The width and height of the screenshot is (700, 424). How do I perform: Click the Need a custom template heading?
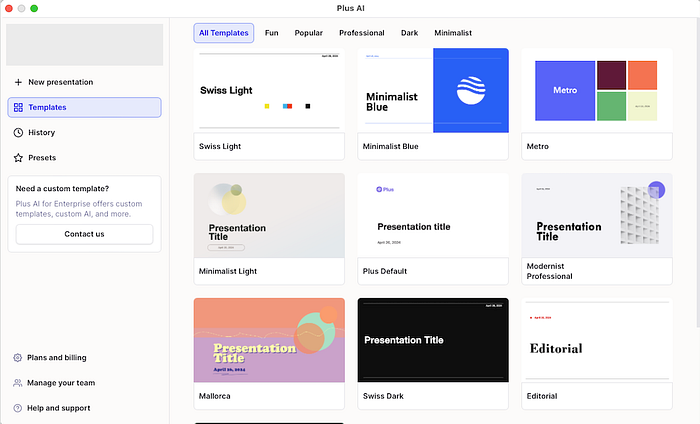click(62, 189)
